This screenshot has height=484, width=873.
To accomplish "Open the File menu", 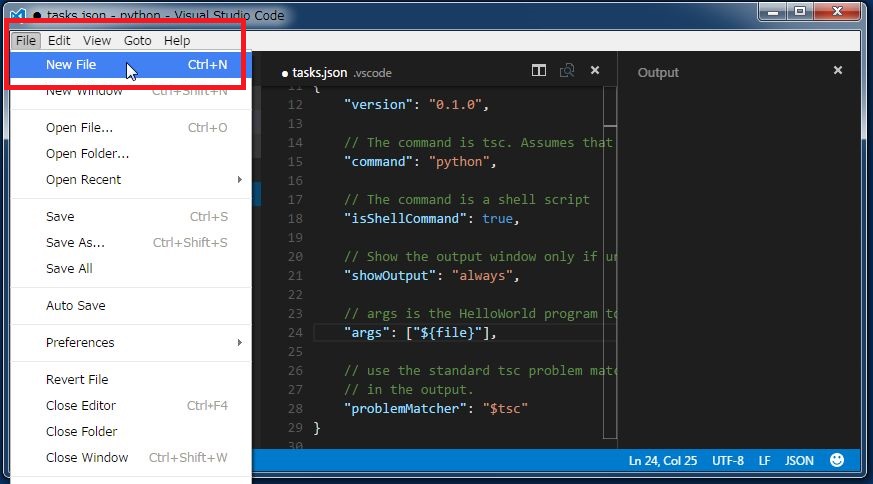I will pyautogui.click(x=26, y=41).
